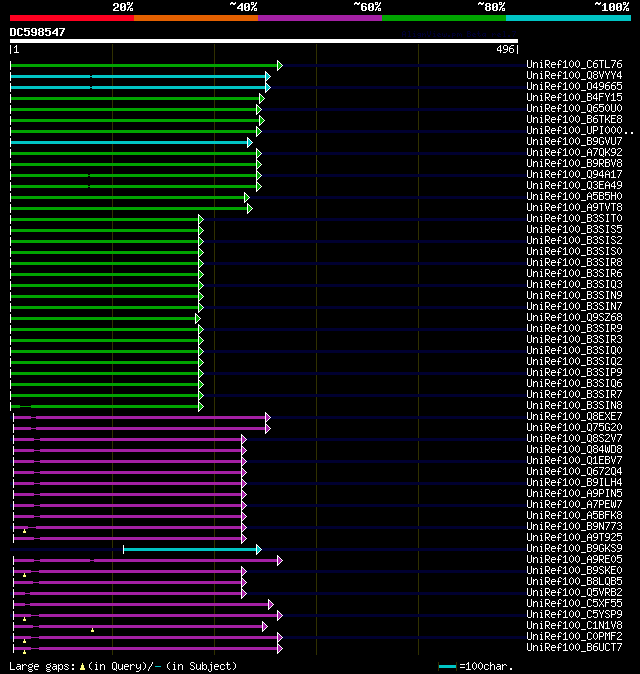Open UniRef100_Q8S2V7 entry
Viewport: 640px width, 674px height.
click(x=574, y=438)
